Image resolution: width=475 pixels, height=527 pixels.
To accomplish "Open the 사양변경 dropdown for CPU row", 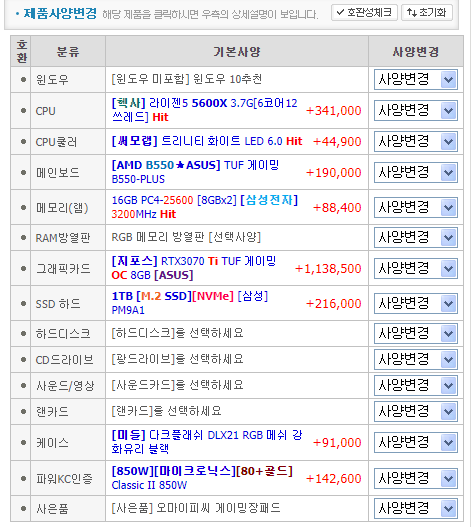I will [x=415, y=110].
